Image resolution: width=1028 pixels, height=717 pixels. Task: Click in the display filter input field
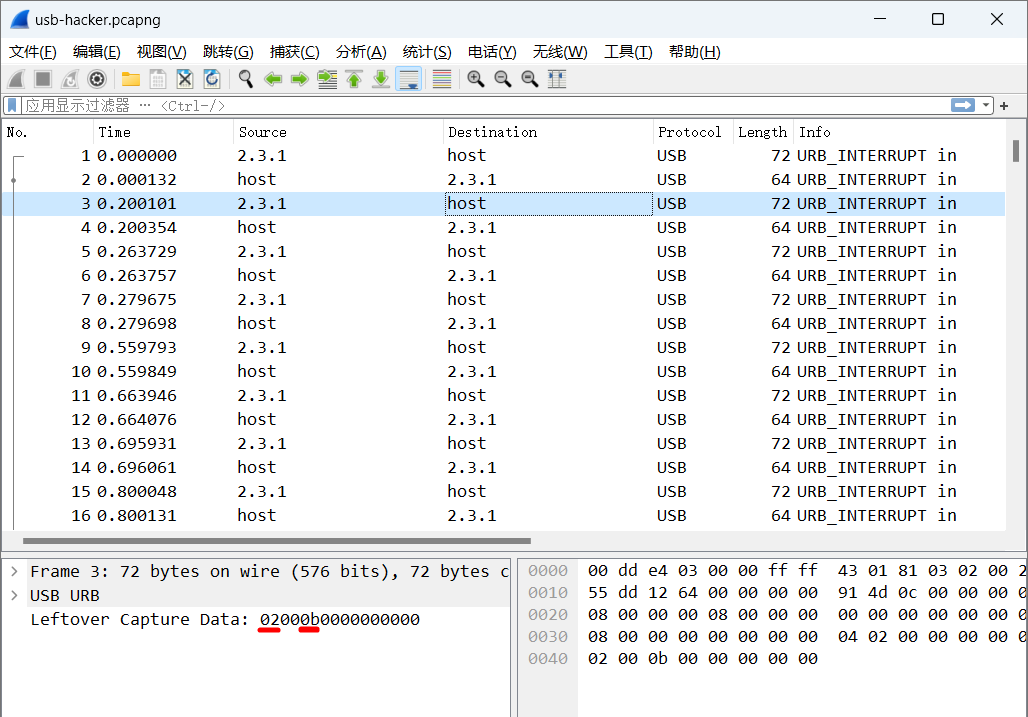(500, 105)
